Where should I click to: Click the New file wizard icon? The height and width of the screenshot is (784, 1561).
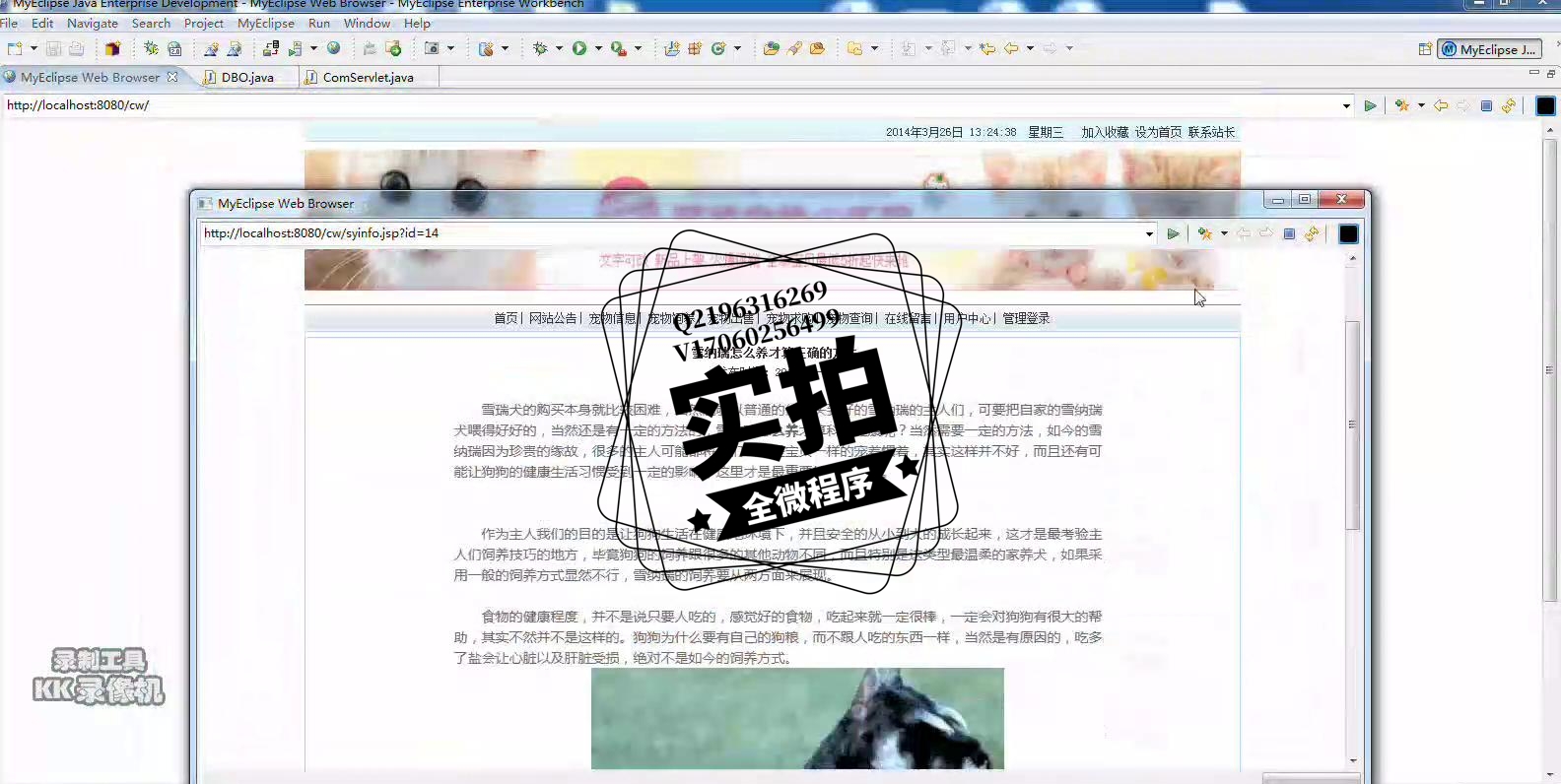coord(15,48)
